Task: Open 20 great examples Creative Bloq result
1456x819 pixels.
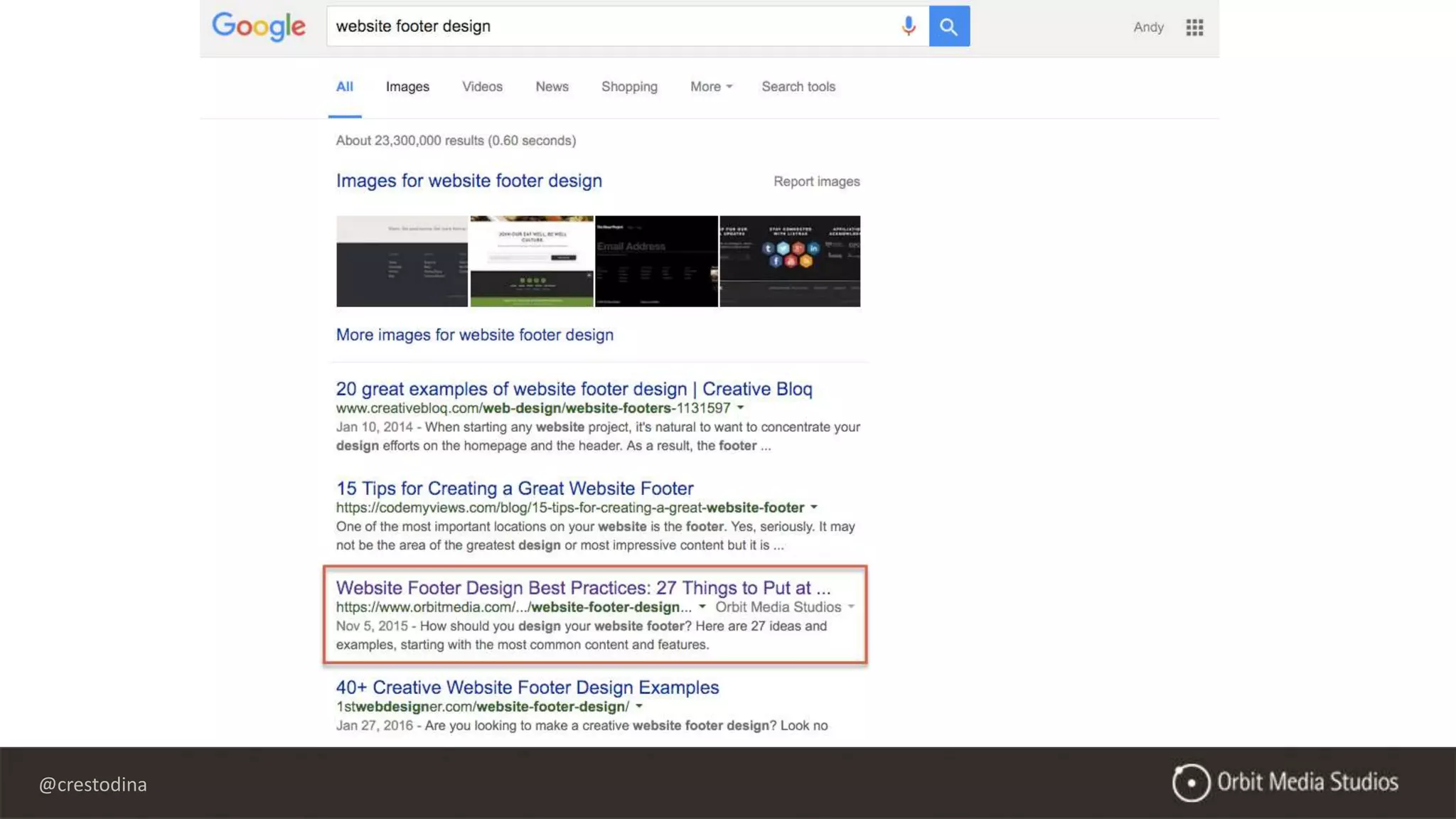Action: pyautogui.click(x=574, y=389)
